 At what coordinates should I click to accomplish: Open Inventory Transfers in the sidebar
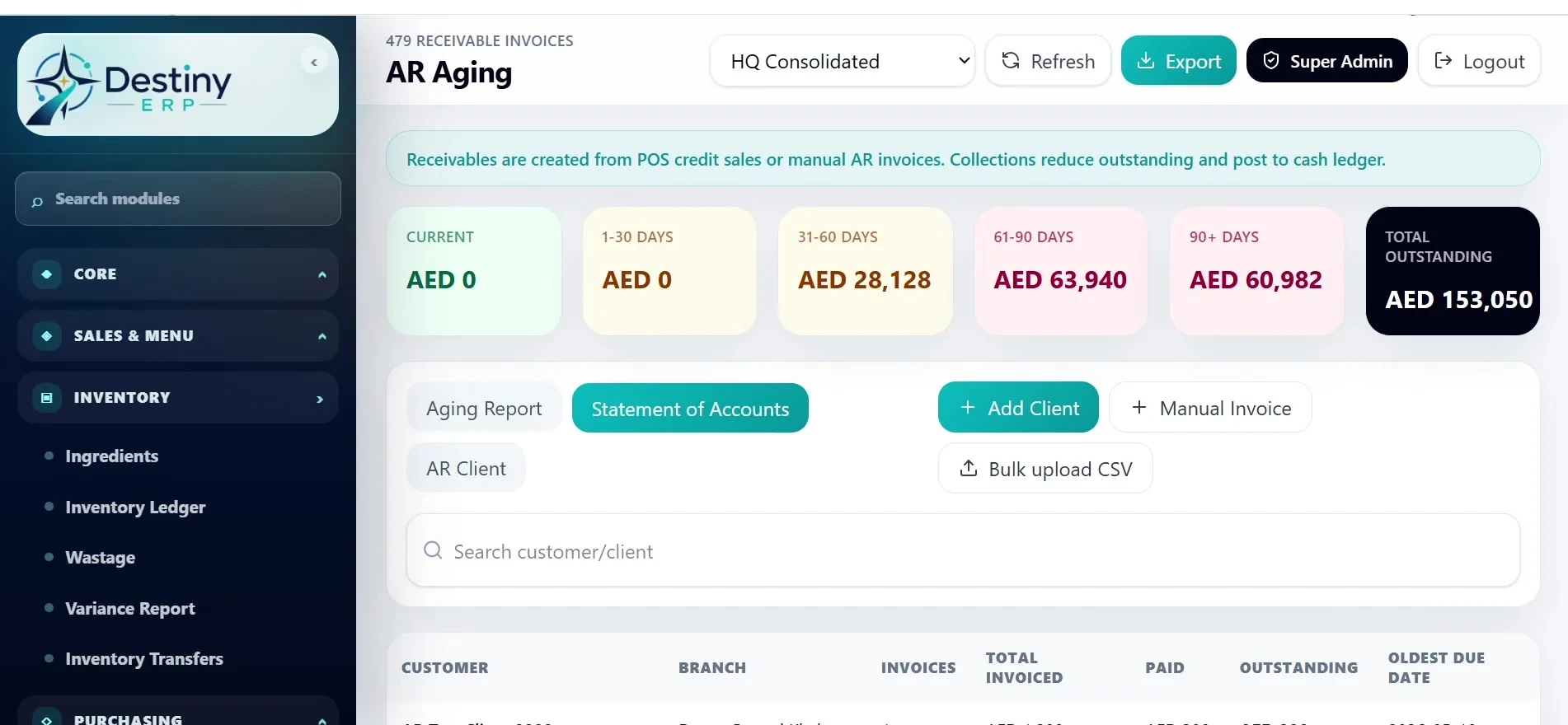pos(144,658)
